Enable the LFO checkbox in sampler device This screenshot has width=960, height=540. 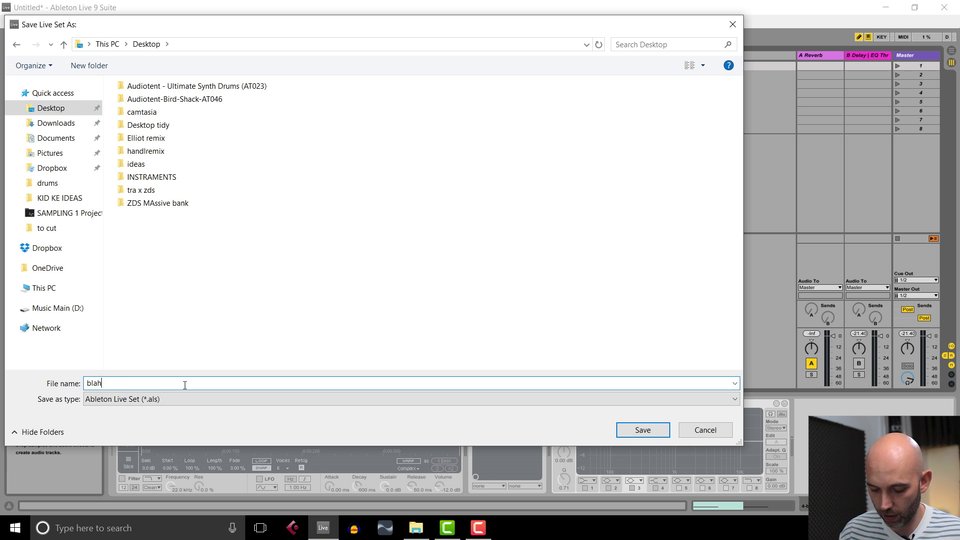click(259, 479)
